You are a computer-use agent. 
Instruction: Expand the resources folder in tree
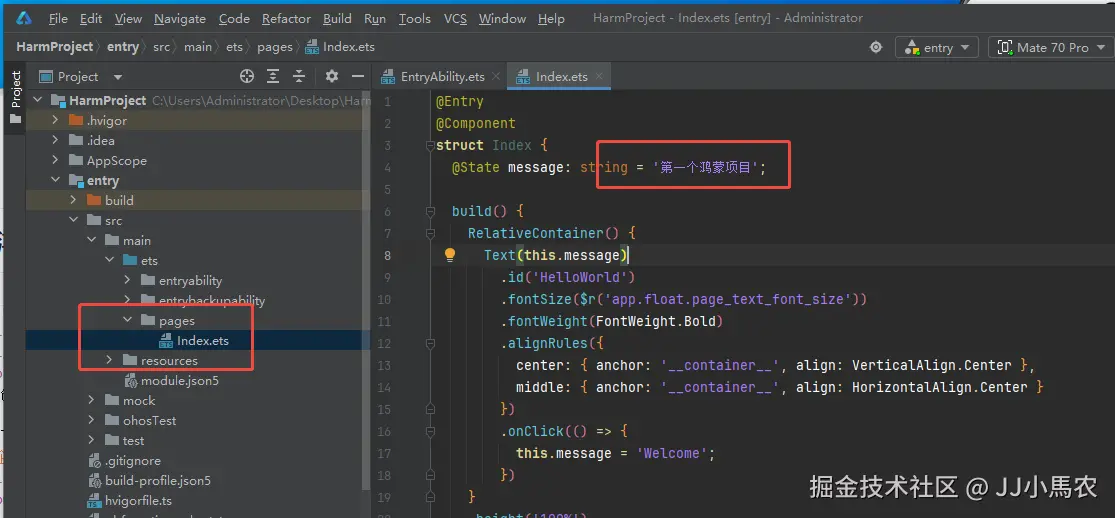109,360
